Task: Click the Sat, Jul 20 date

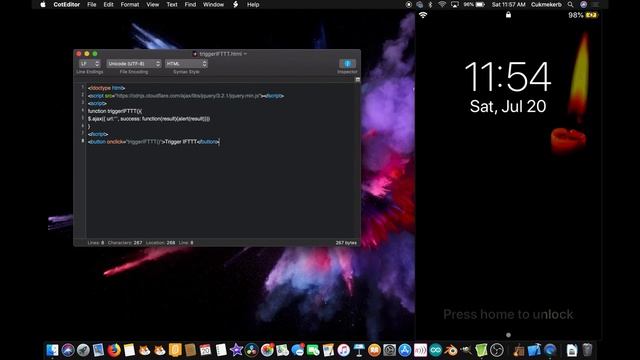Action: (x=508, y=107)
